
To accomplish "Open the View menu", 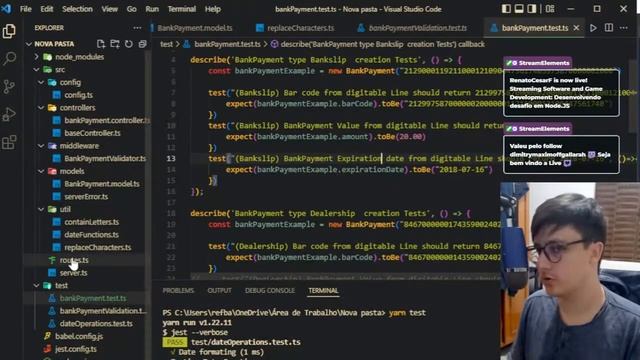I will coord(109,9).
